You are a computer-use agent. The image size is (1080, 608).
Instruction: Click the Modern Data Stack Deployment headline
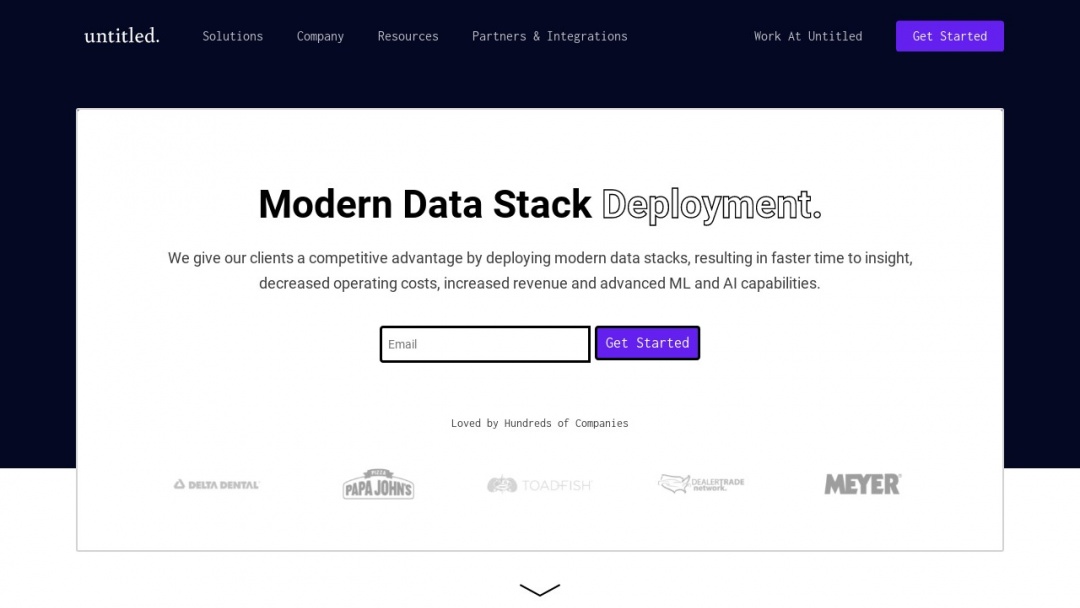424,204
